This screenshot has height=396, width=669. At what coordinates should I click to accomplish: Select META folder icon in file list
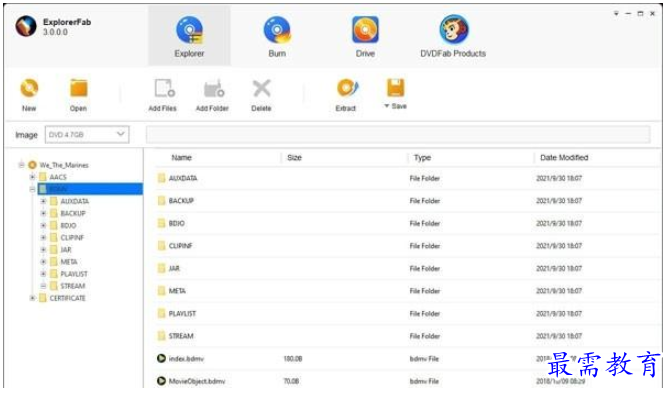click(x=161, y=291)
